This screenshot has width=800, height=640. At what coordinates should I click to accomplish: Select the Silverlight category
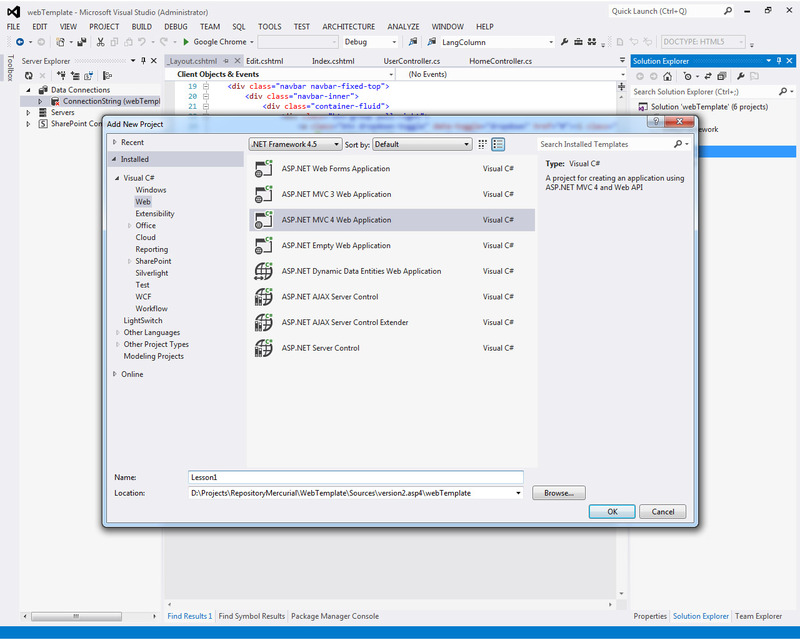[152, 273]
